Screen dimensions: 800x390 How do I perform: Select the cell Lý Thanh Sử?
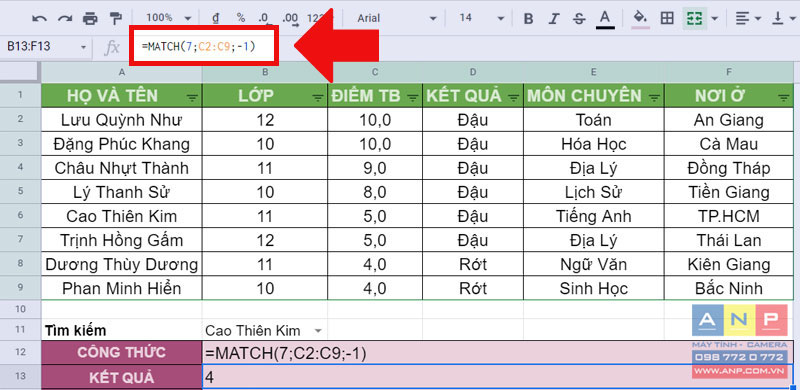pos(121,192)
